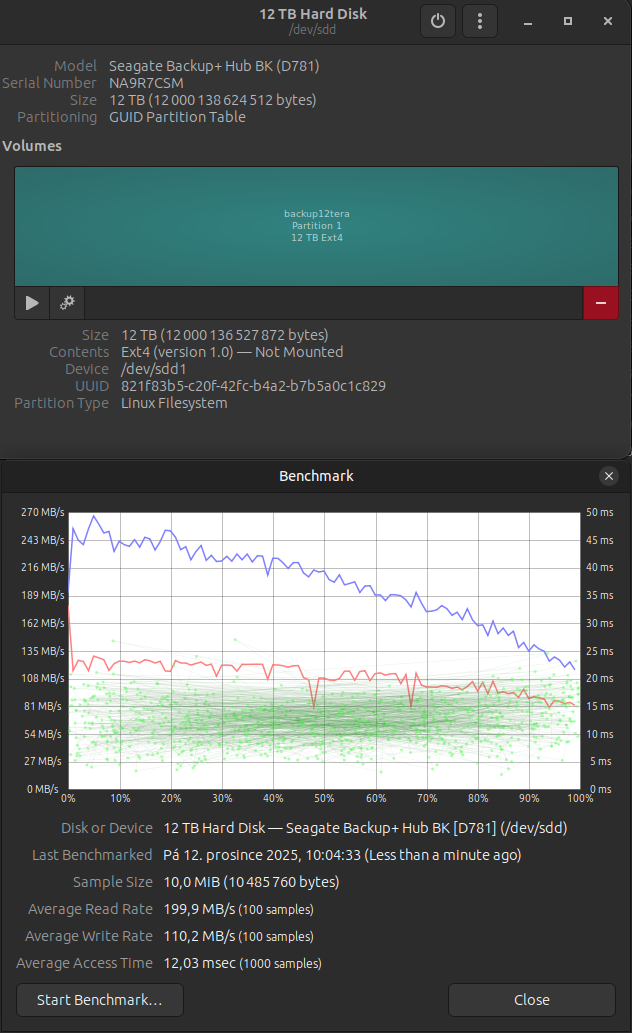The image size is (632, 1033).
Task: Click the serial number NA9R7CSM
Action: [x=146, y=83]
